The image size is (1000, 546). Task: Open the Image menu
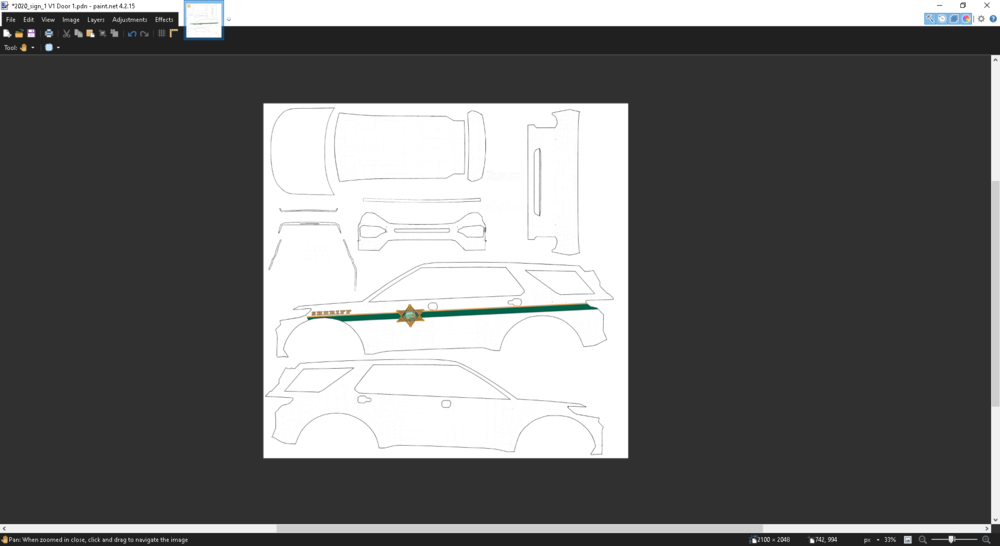[x=71, y=20]
